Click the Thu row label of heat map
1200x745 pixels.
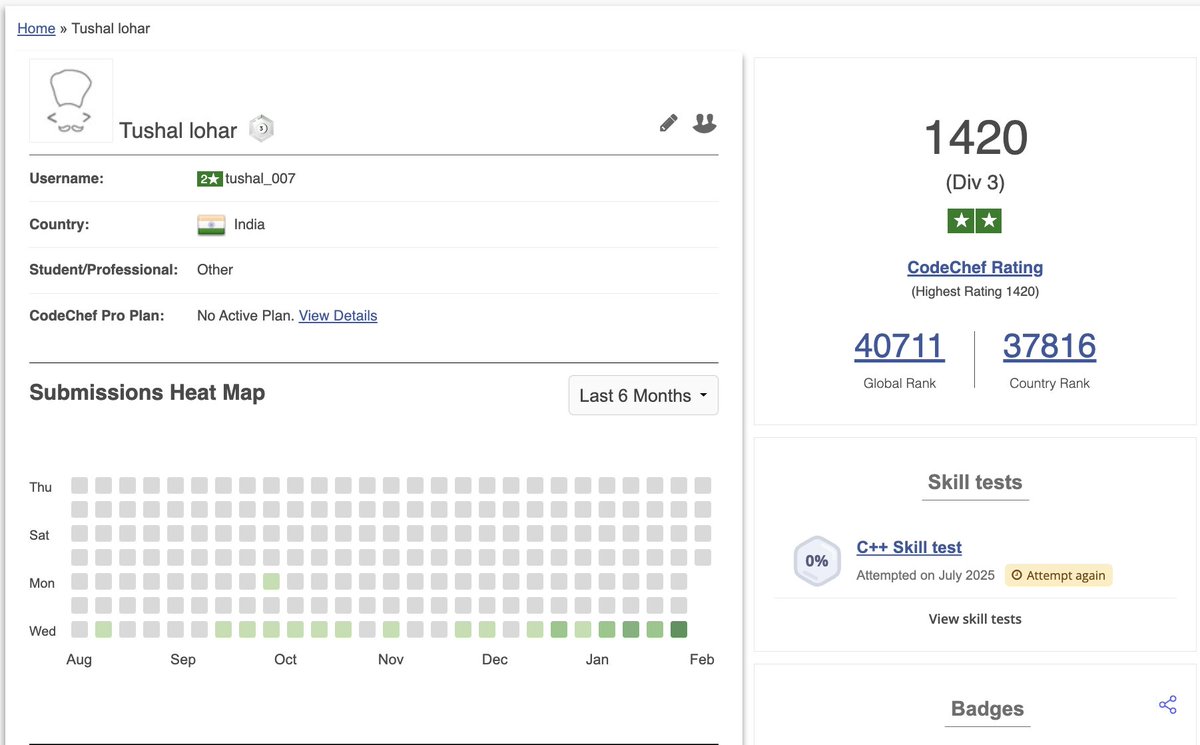pyautogui.click(x=41, y=487)
